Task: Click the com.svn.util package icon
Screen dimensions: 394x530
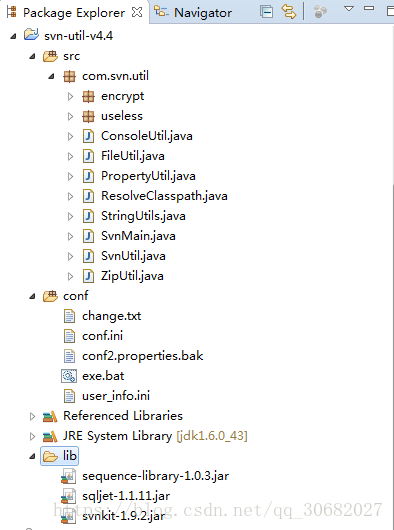Action: coord(69,76)
